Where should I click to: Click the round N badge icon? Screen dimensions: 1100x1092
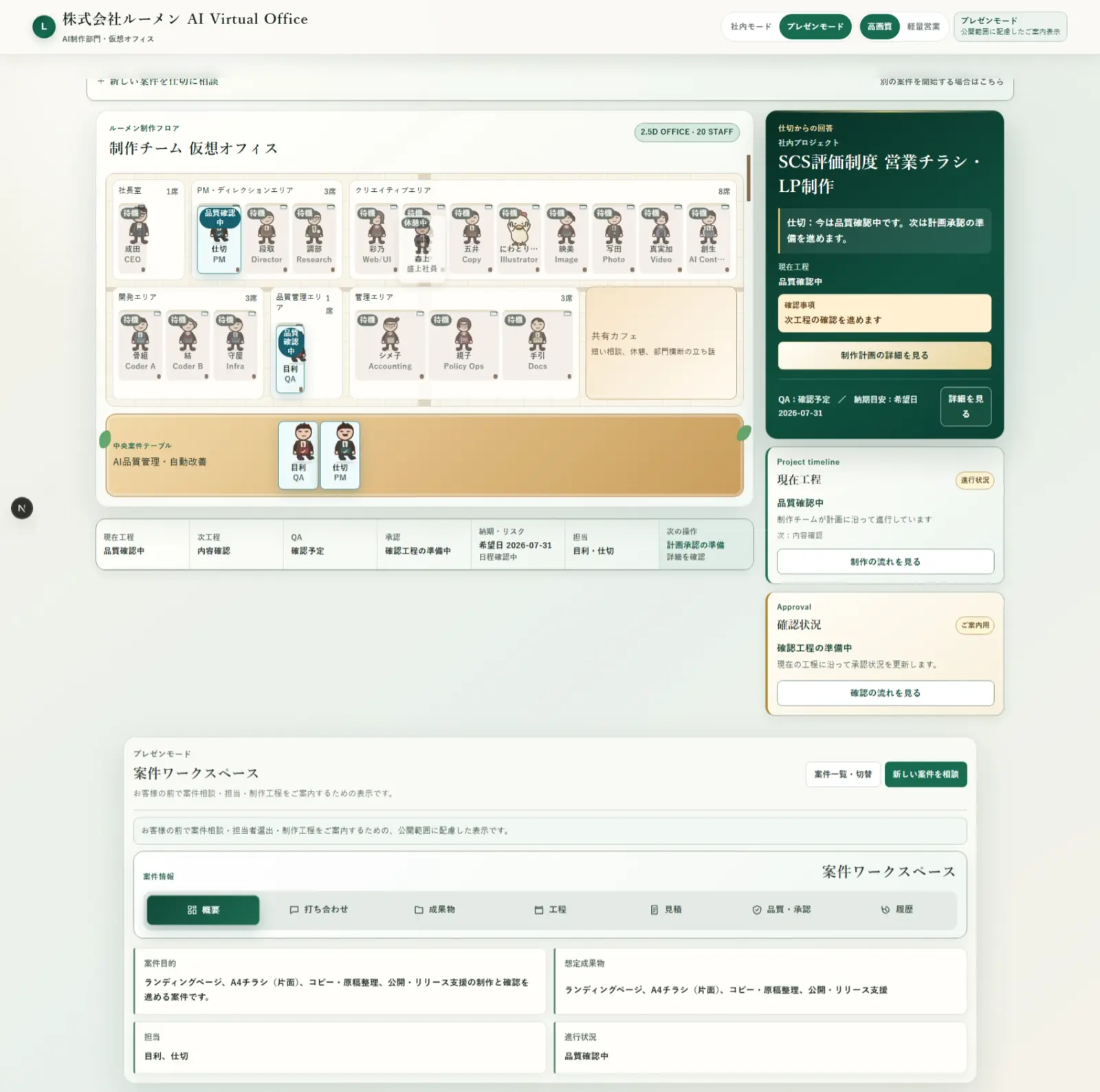click(x=22, y=508)
